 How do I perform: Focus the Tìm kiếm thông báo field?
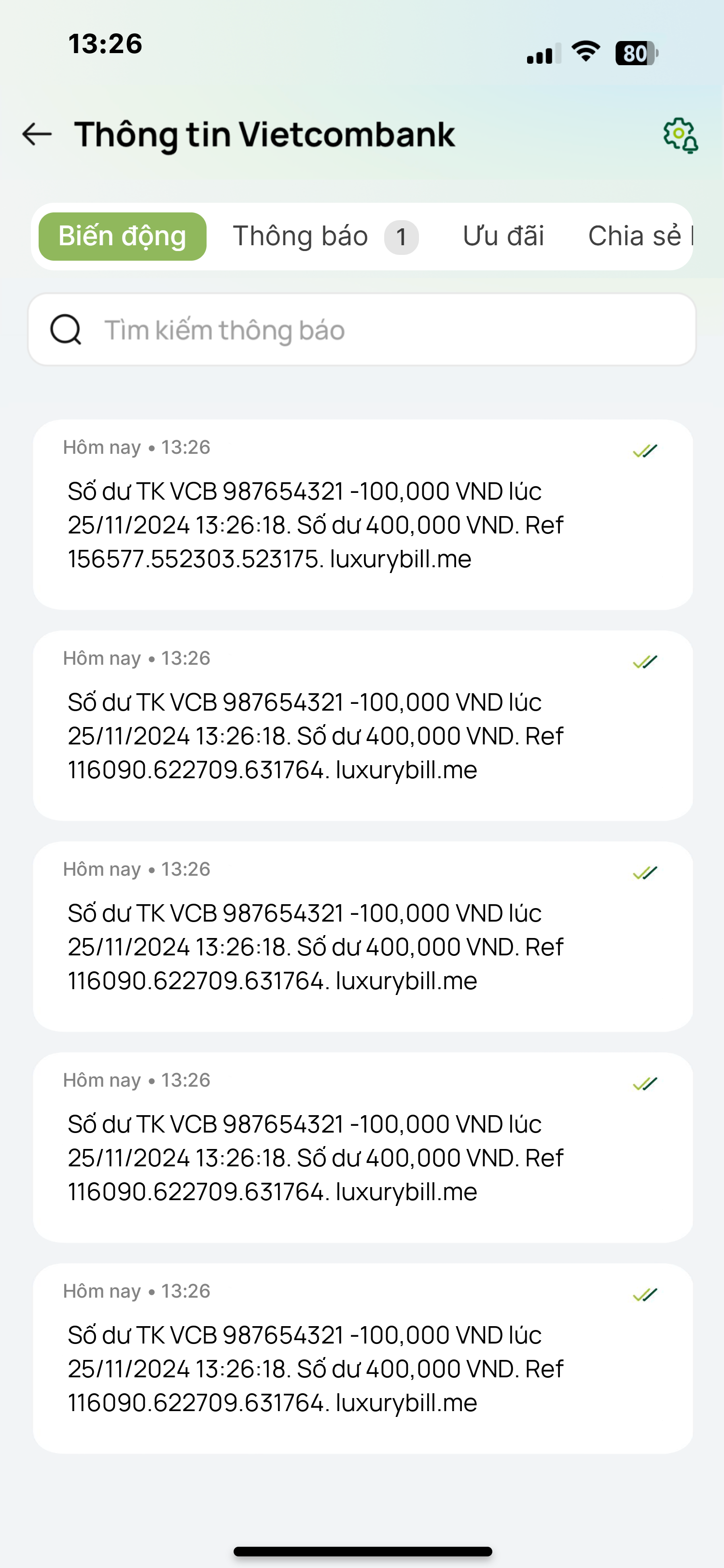(x=362, y=329)
